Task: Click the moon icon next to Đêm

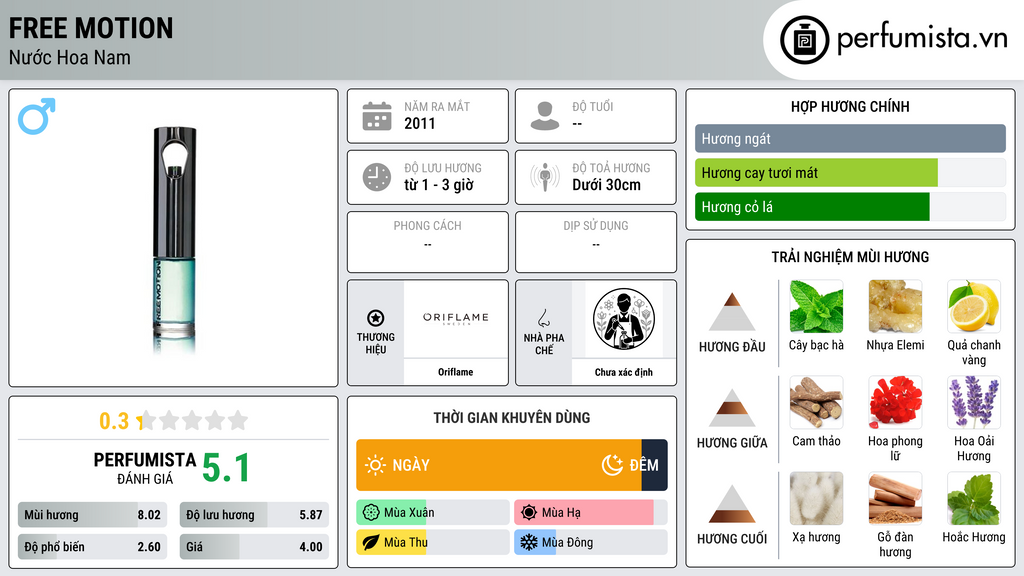Action: click(x=612, y=465)
